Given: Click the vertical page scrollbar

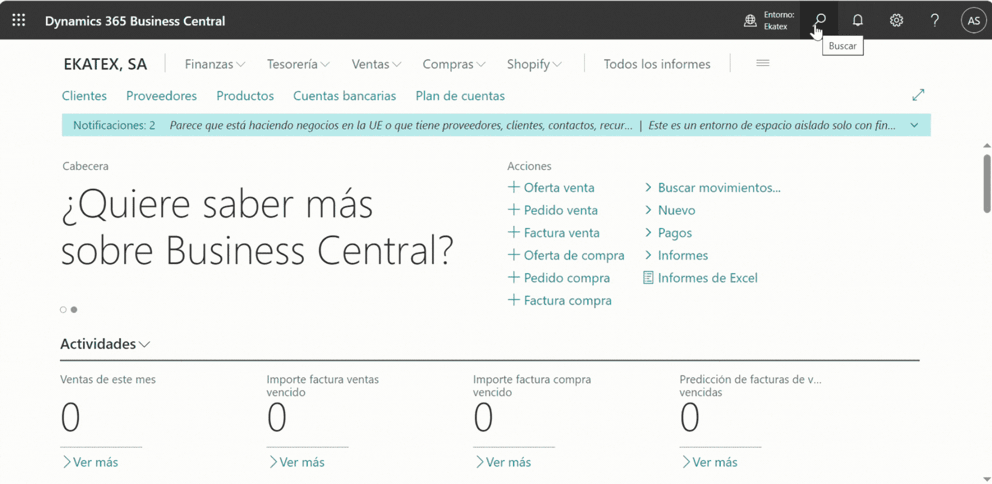Looking at the screenshot, I should [x=987, y=181].
